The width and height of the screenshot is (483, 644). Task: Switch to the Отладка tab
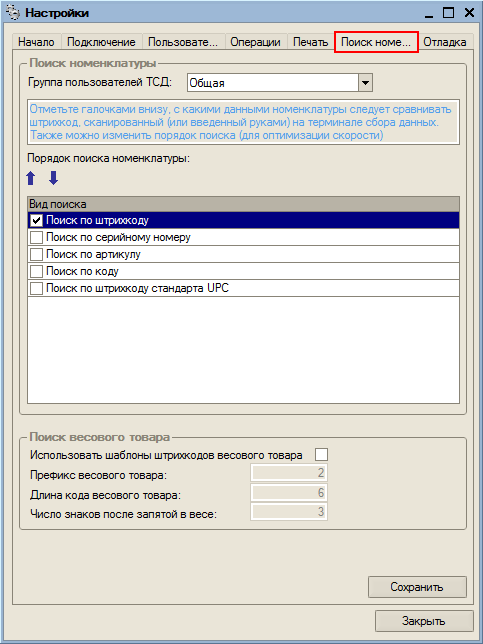click(444, 42)
